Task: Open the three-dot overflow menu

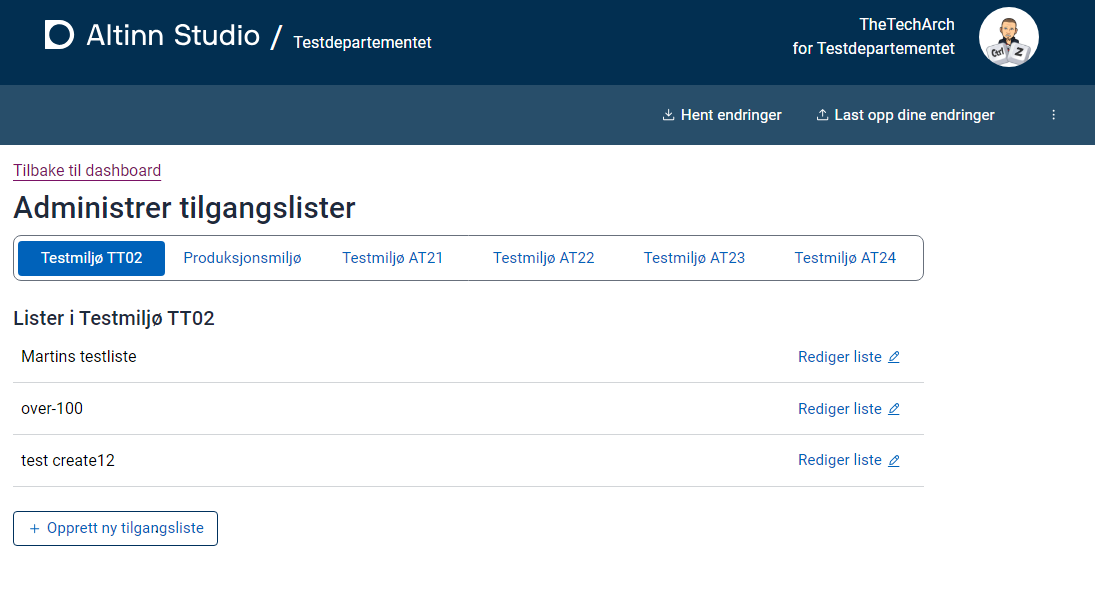Action: click(x=1053, y=114)
